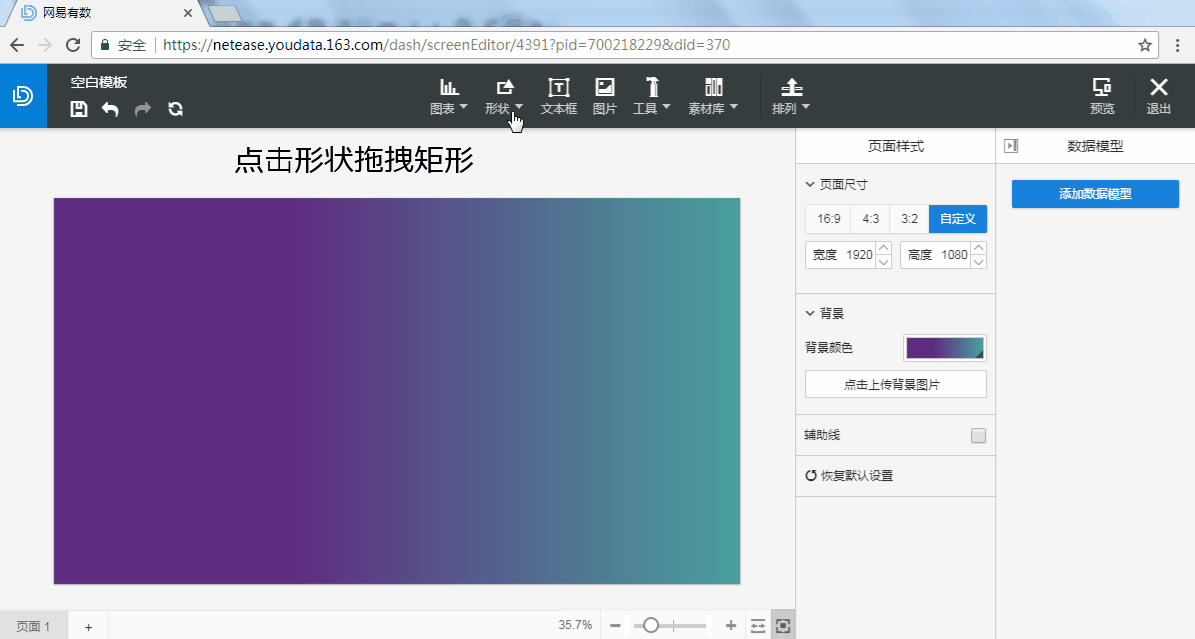Image resolution: width=1195 pixels, height=639 pixels.
Task: Zoom in with the plus icon
Action: pos(731,626)
